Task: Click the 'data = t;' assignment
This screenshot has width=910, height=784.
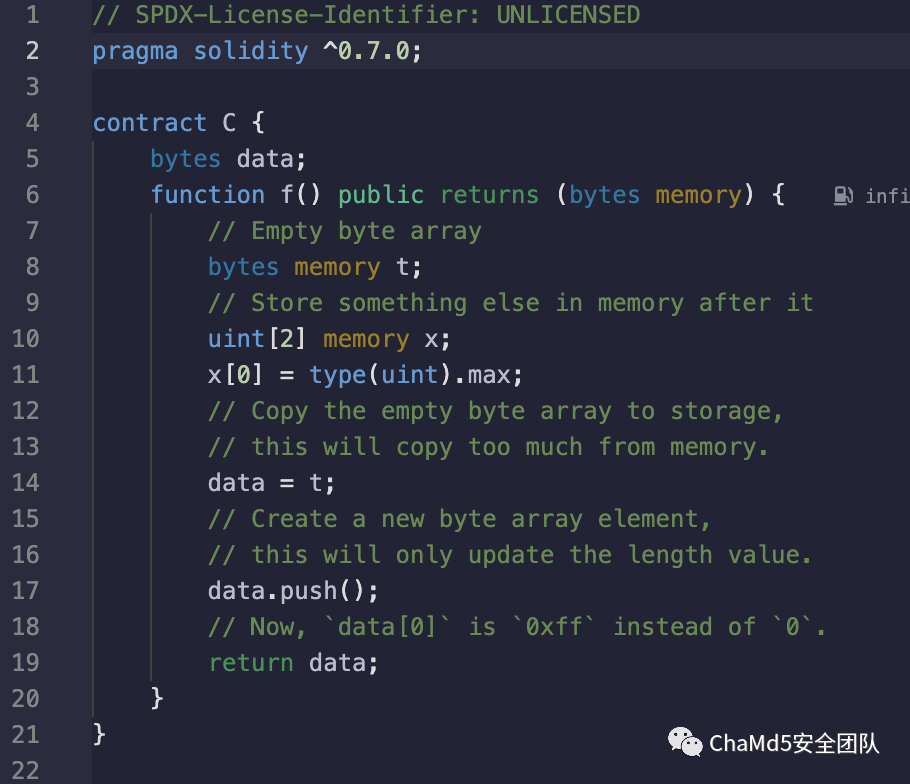Action: click(x=271, y=483)
